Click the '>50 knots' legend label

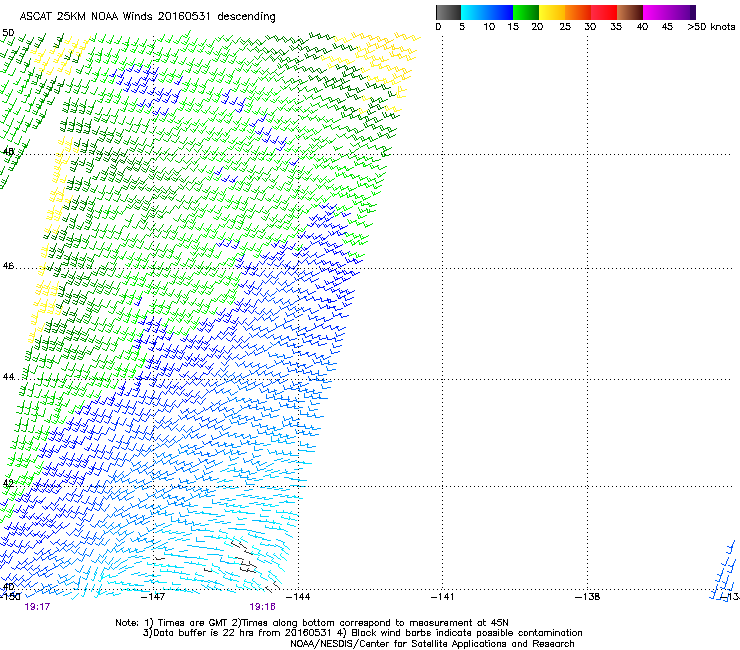pos(711,27)
